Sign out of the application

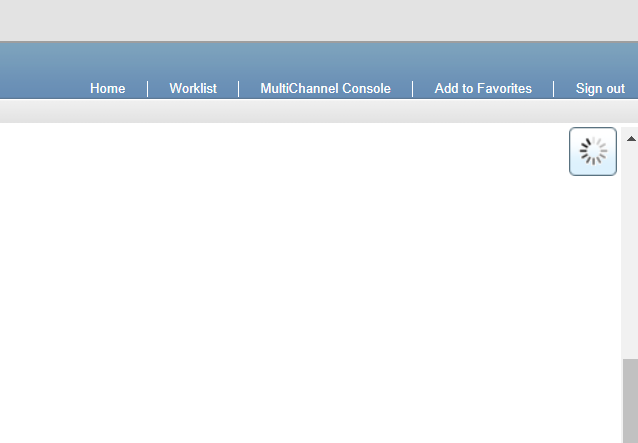click(x=600, y=88)
